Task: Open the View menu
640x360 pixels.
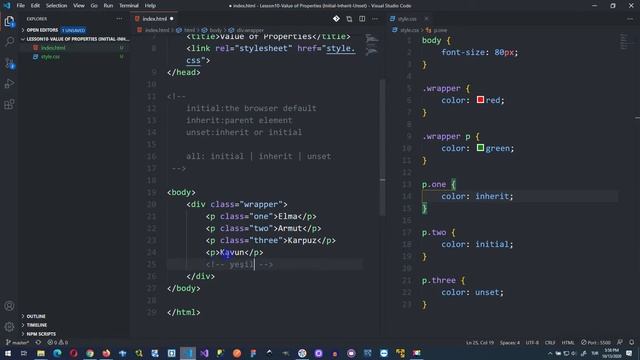Action: (x=79, y=6)
